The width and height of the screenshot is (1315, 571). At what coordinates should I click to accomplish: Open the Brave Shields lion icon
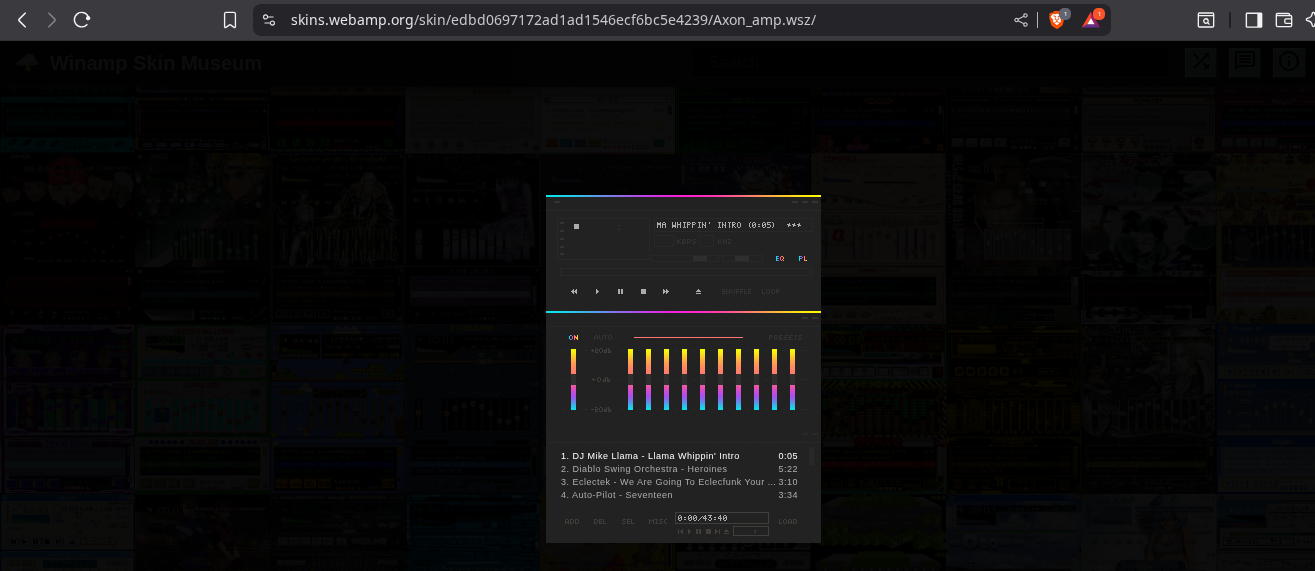click(x=1057, y=19)
